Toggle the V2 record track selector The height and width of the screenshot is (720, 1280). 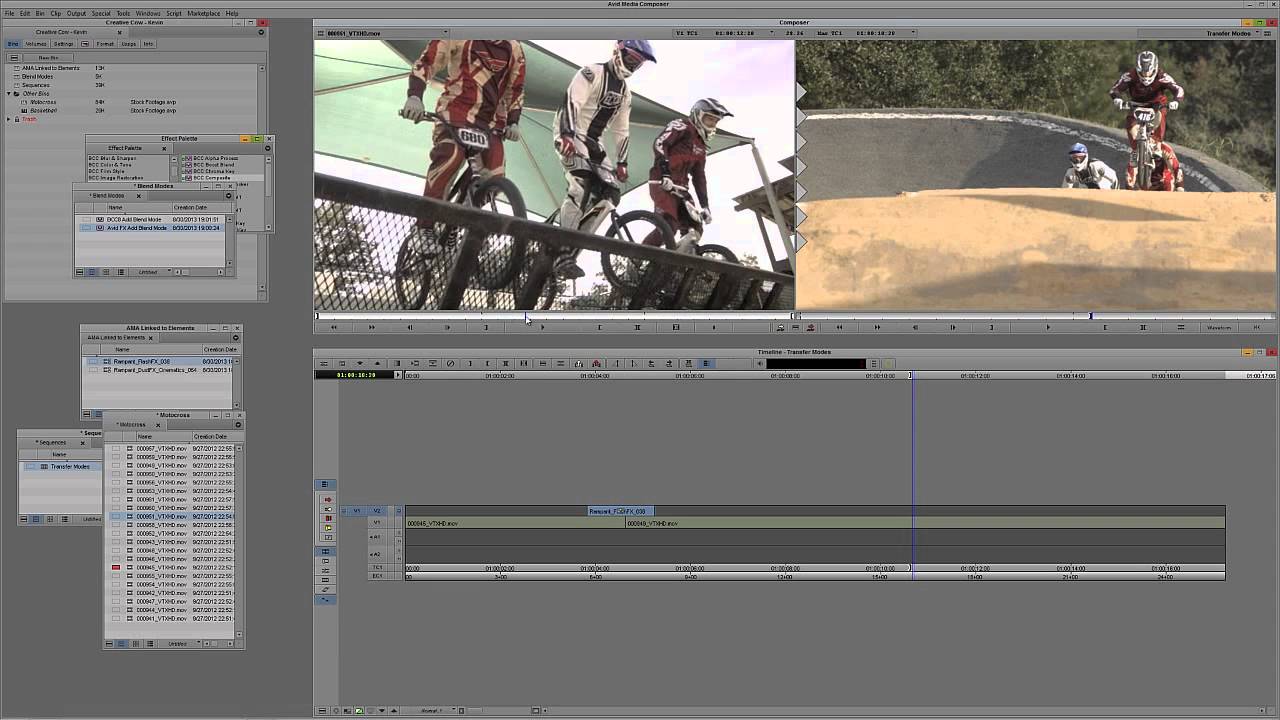[x=377, y=511]
